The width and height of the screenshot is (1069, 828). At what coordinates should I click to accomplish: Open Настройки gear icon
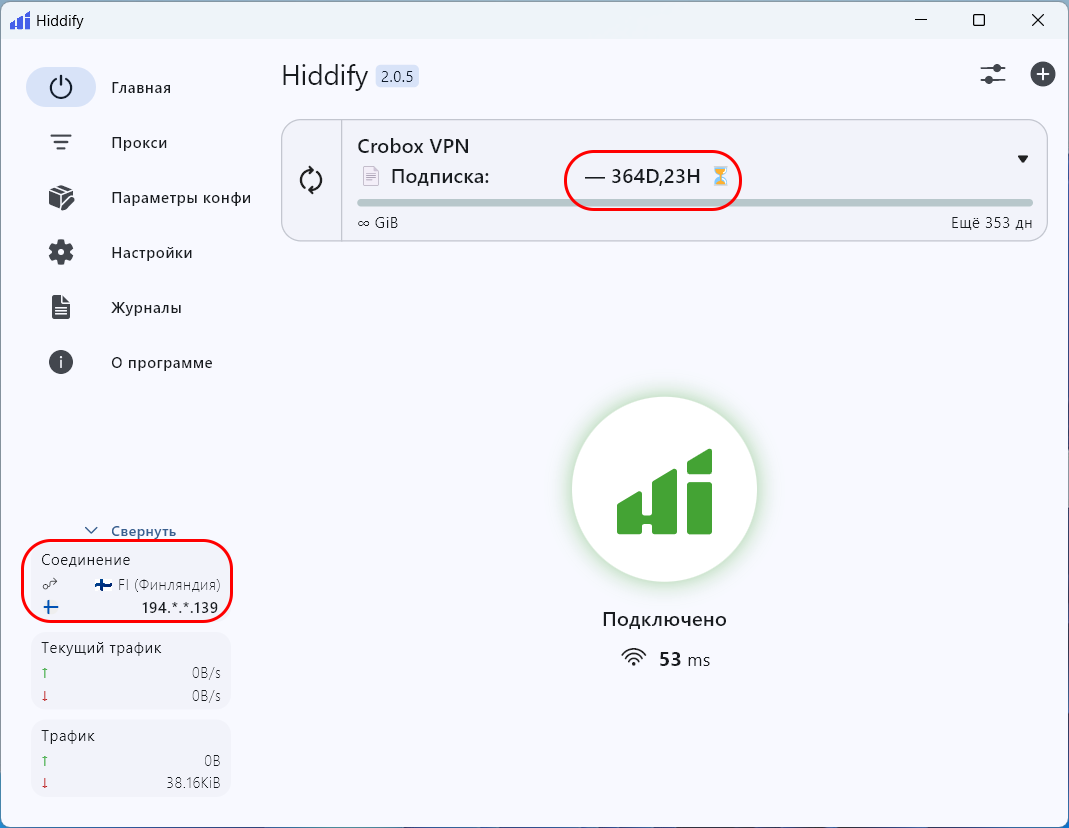tap(61, 253)
